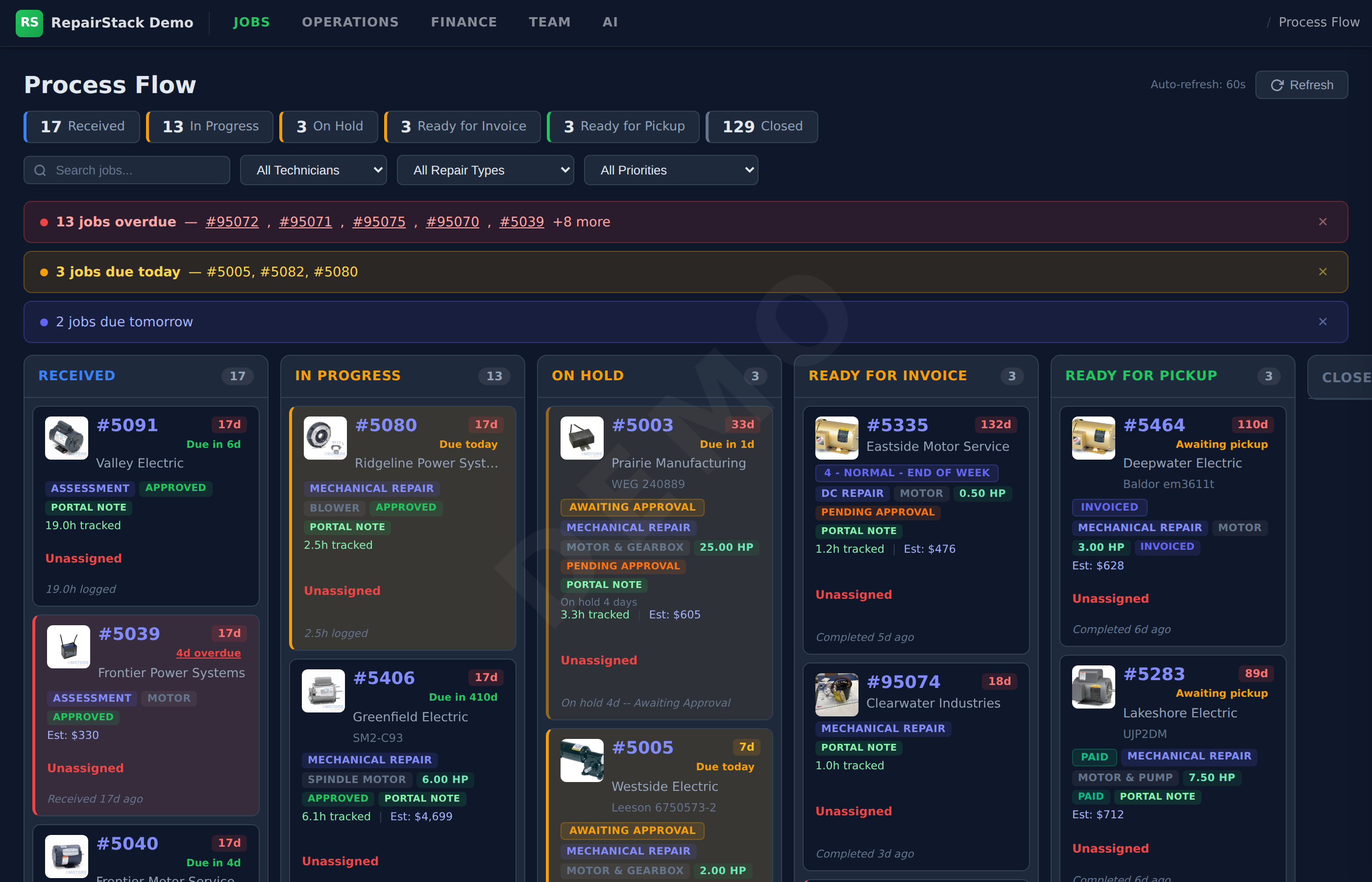Image resolution: width=1372 pixels, height=882 pixels.
Task: Open job #5040 from its card title
Action: pos(127,844)
